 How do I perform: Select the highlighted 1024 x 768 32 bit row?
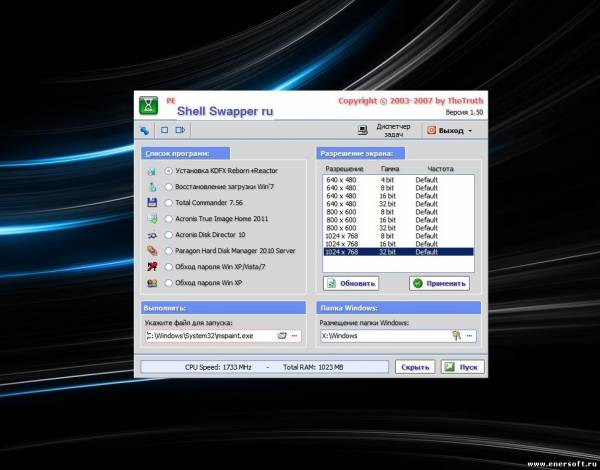point(398,252)
